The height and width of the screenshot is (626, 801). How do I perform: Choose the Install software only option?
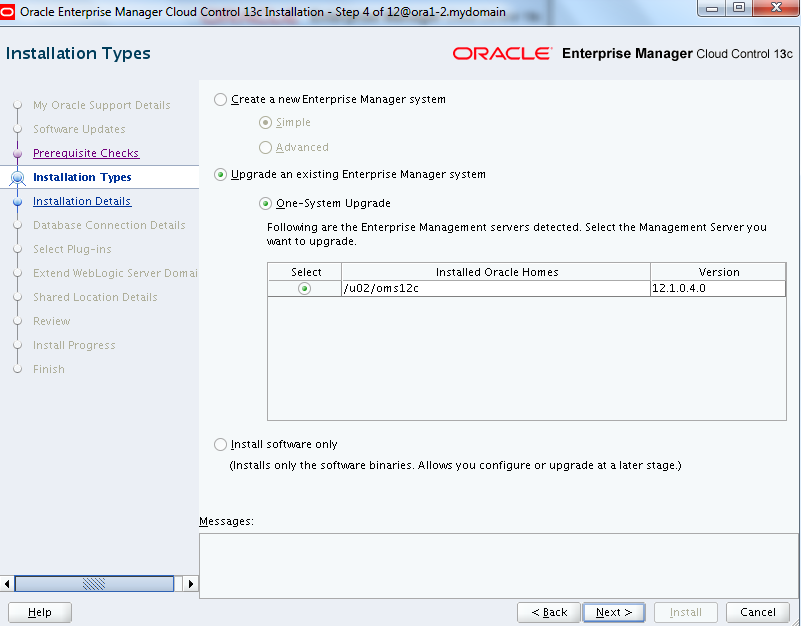[x=221, y=444]
